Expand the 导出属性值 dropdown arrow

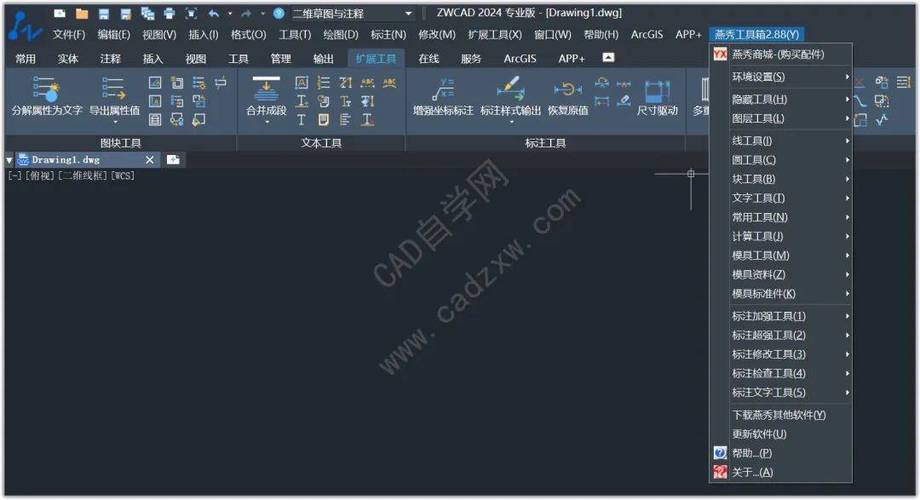(114, 123)
